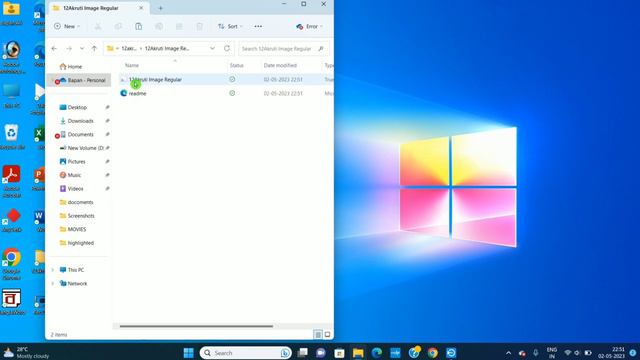The width and height of the screenshot is (640, 360).
Task: Open File Explorer taskbar icon
Action: pyautogui.click(x=358, y=353)
